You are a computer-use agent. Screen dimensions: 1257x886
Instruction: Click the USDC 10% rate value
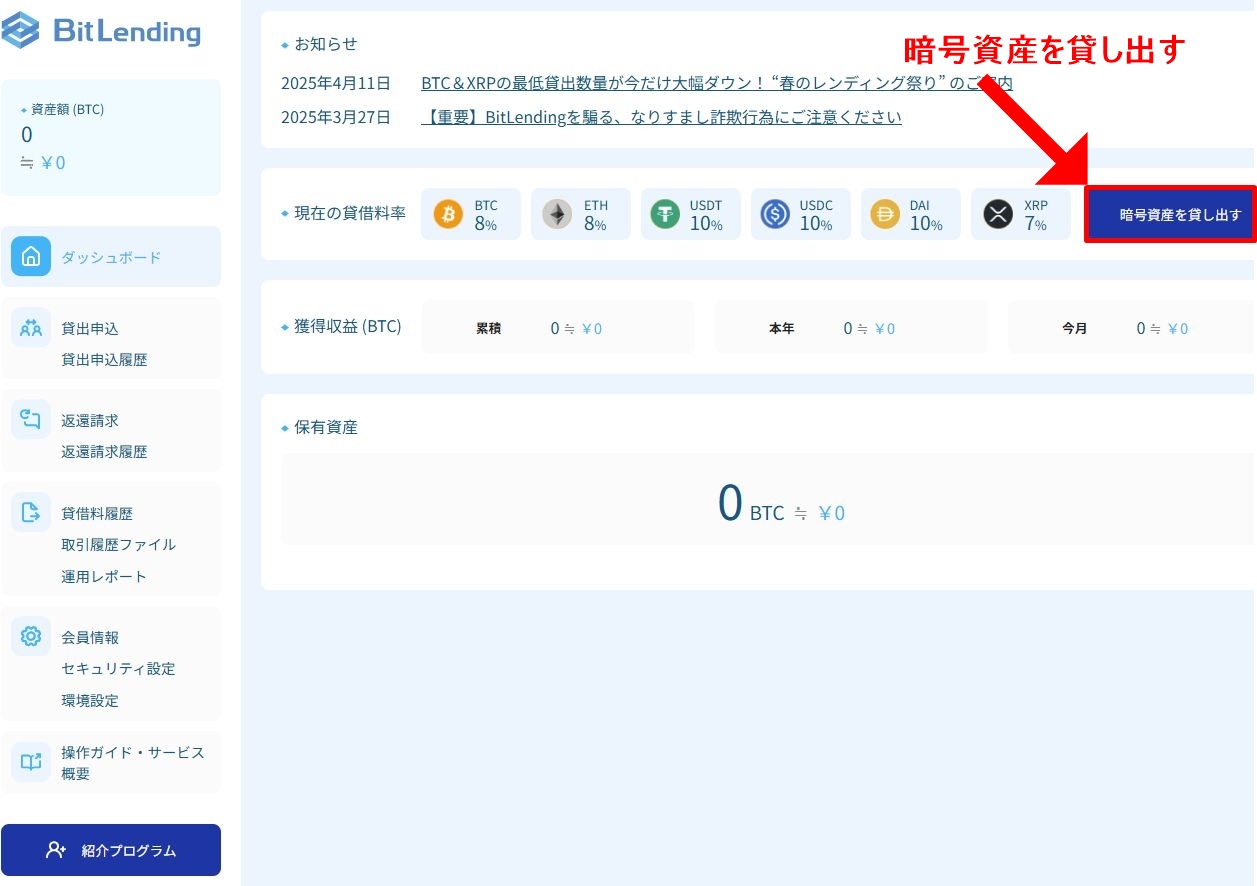(816, 224)
